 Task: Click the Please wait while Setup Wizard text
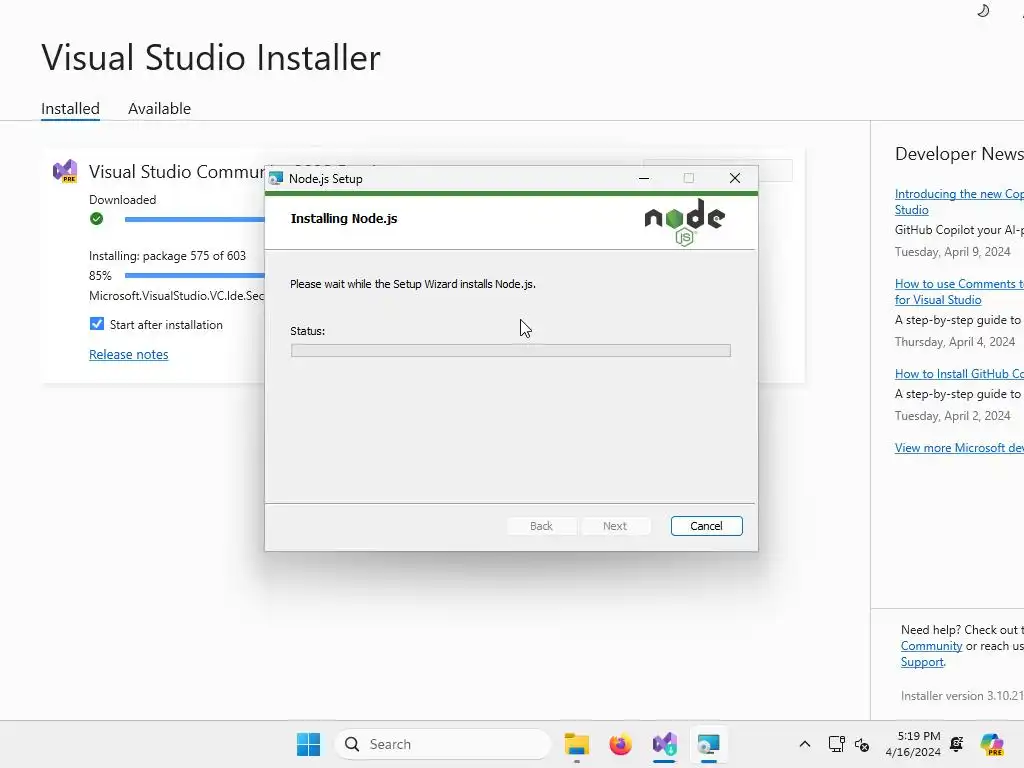[413, 284]
